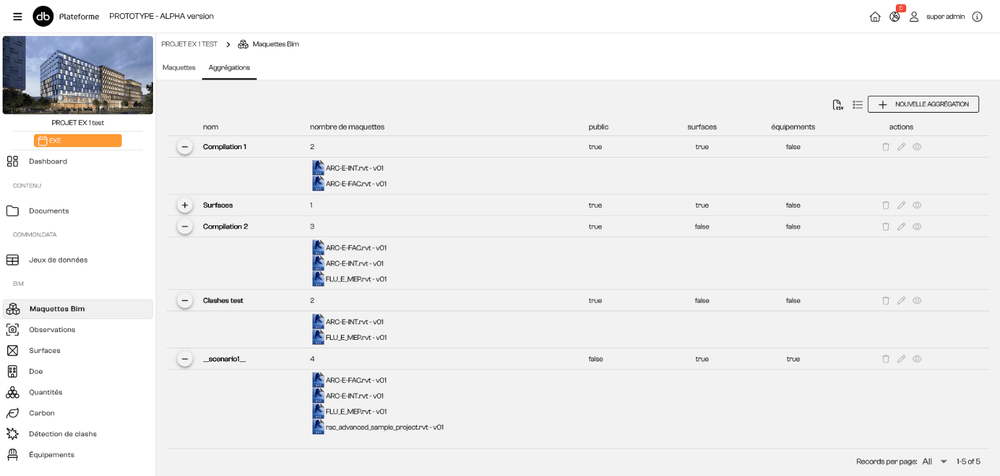The width and height of the screenshot is (1000, 476).
Task: Open notifications globe icon with badge
Action: tap(895, 17)
